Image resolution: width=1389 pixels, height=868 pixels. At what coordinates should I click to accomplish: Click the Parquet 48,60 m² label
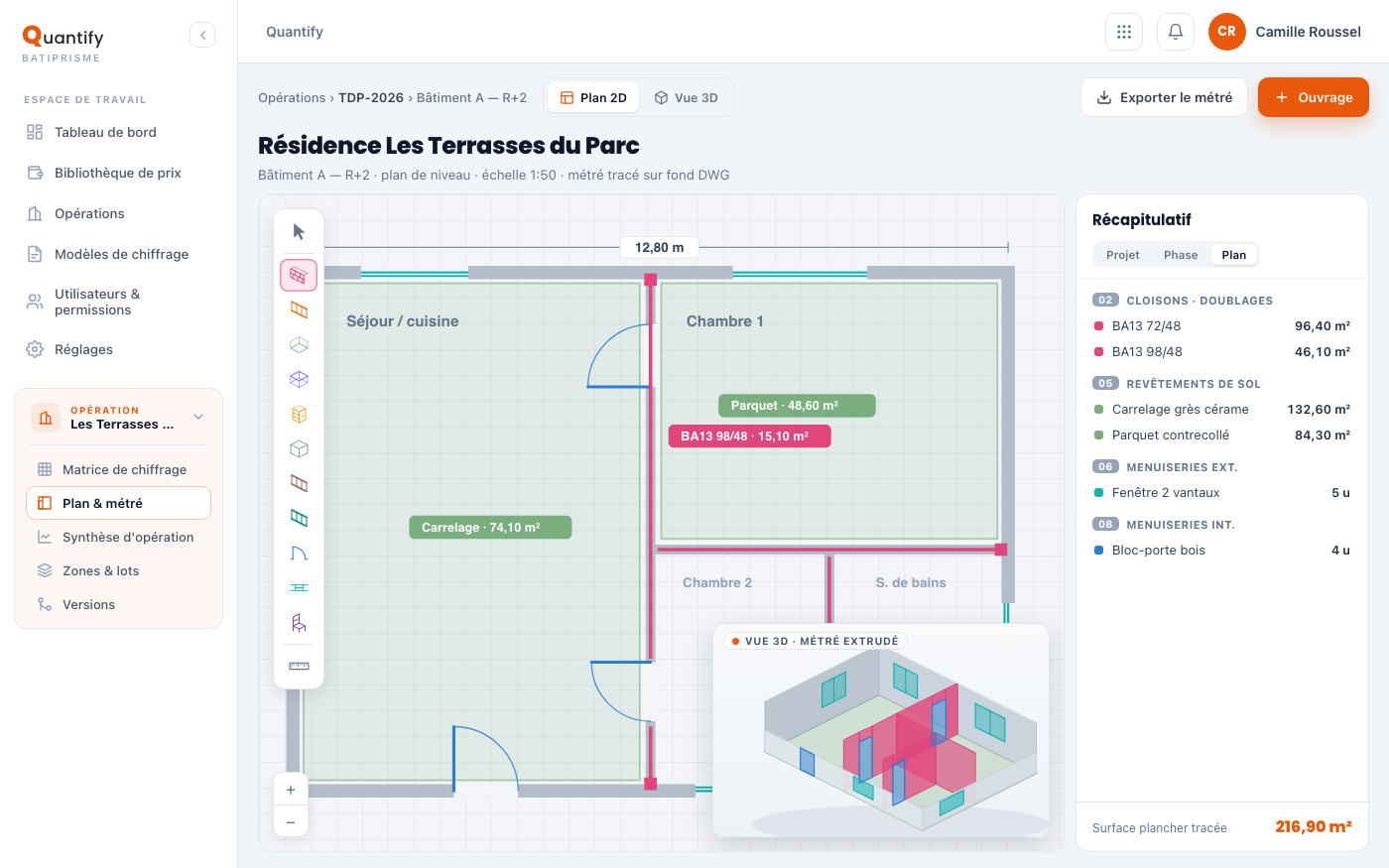pyautogui.click(x=797, y=405)
